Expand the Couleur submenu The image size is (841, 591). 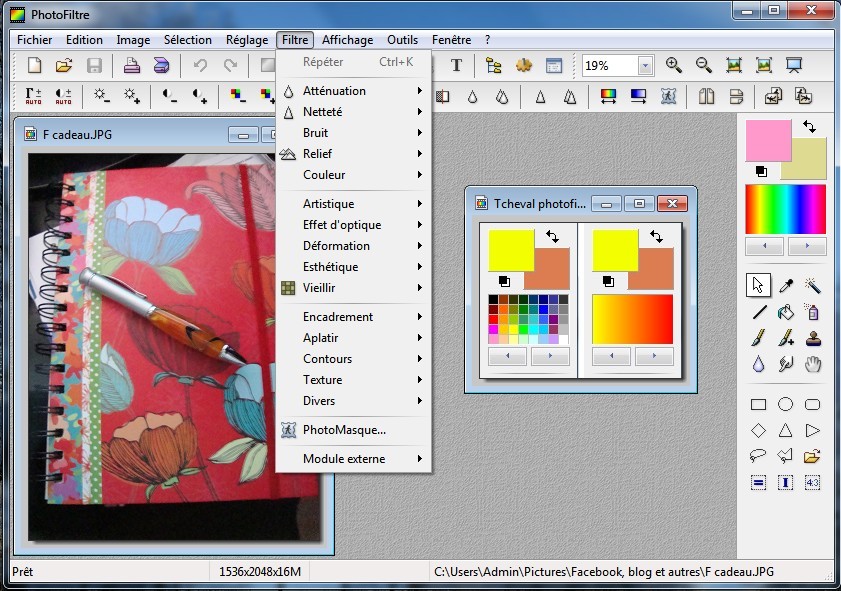(354, 174)
